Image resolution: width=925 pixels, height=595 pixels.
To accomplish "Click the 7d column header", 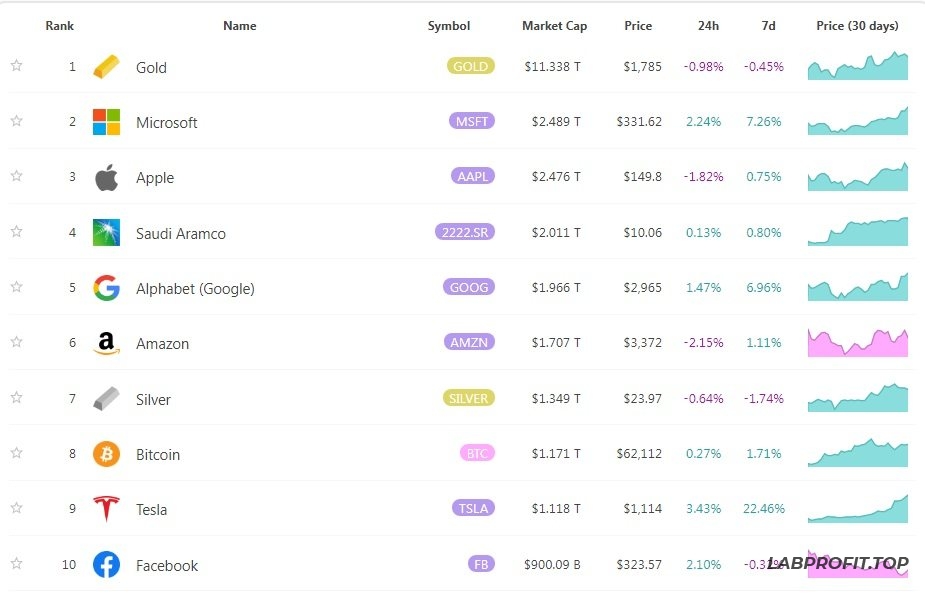I will point(767,26).
